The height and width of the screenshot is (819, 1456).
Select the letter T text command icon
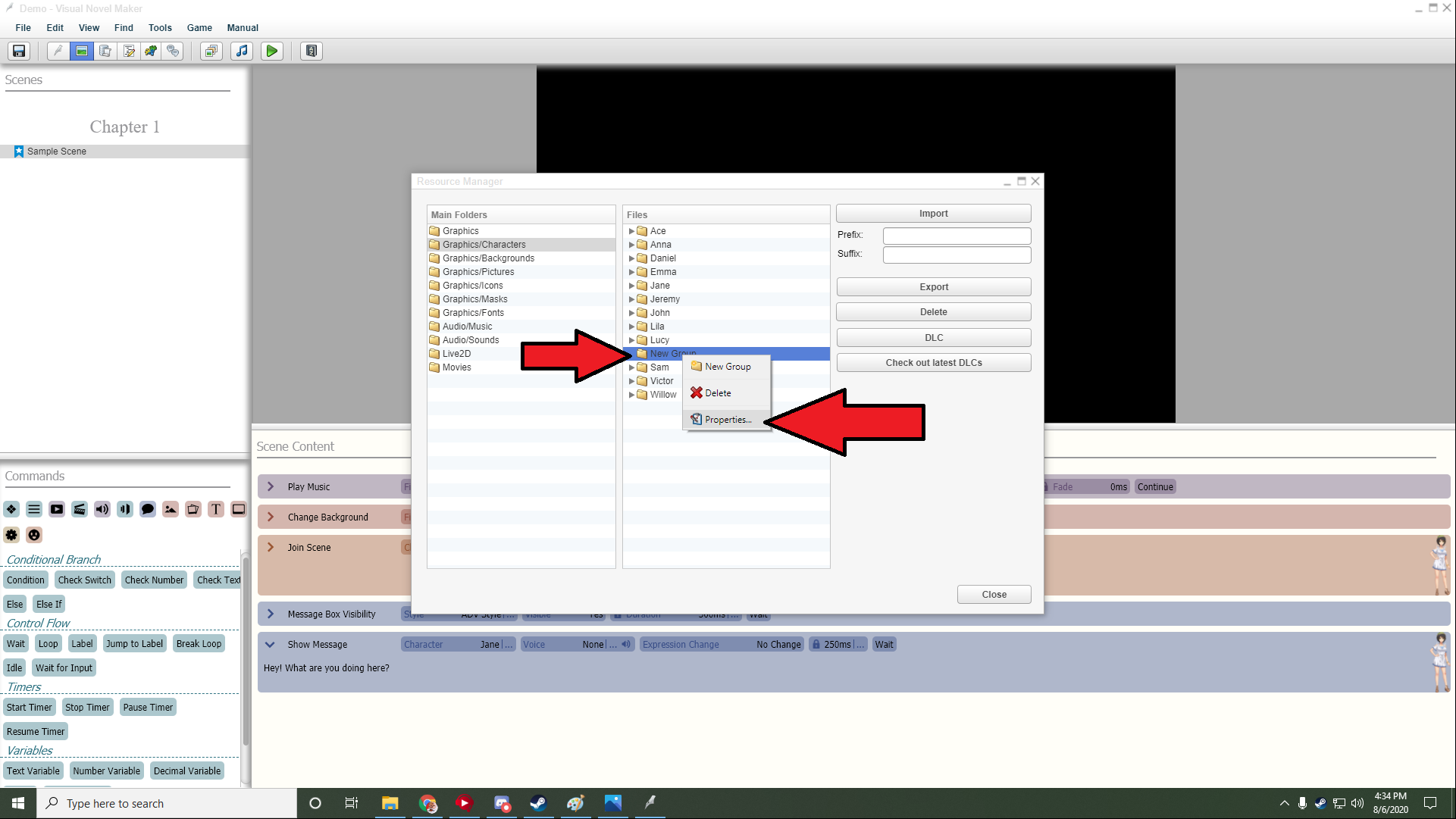[216, 509]
